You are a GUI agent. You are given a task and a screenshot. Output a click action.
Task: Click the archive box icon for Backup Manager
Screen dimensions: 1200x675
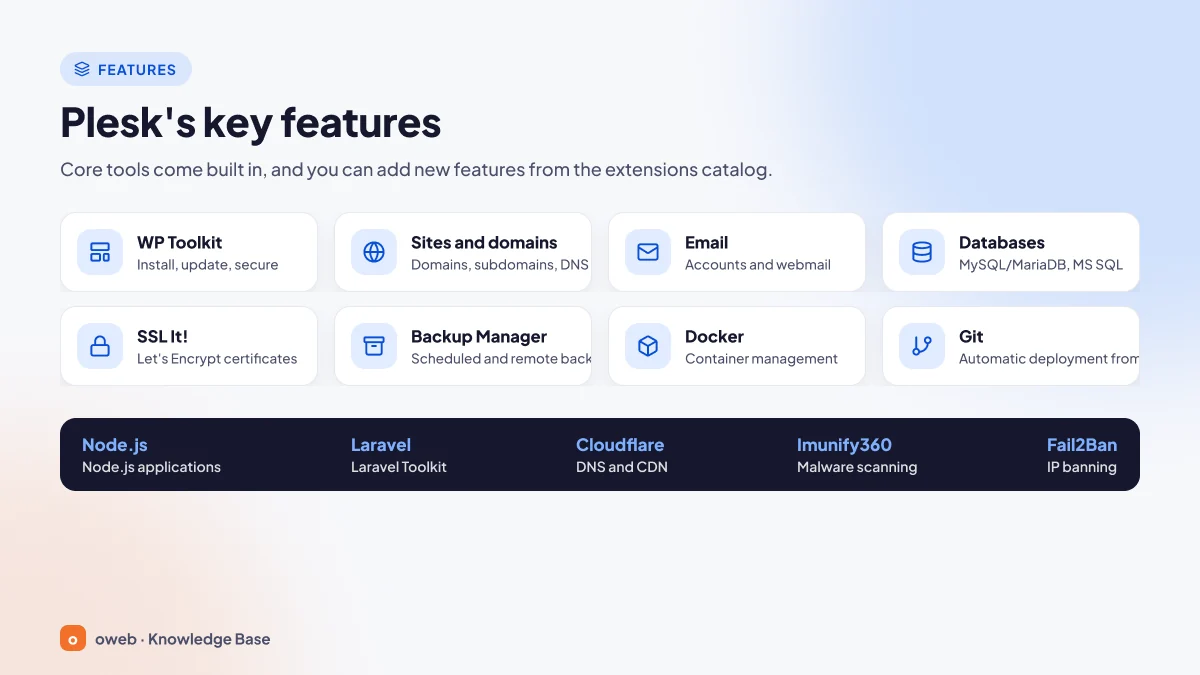[x=374, y=346]
